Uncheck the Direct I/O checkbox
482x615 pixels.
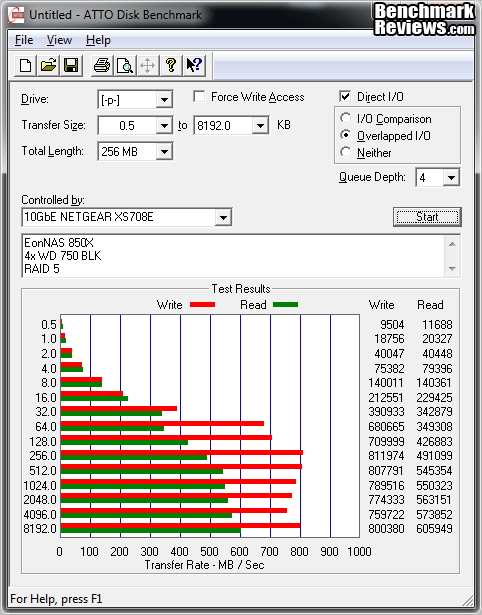coord(345,96)
